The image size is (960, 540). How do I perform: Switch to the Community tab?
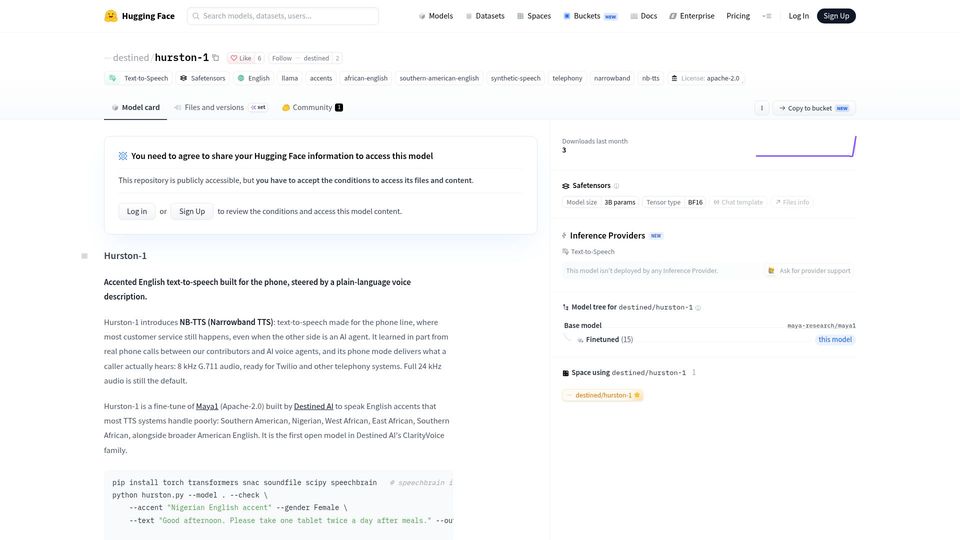tap(312, 108)
